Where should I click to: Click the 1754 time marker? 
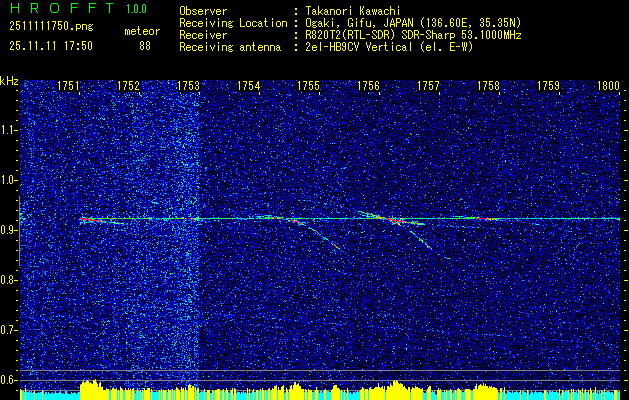[248, 86]
